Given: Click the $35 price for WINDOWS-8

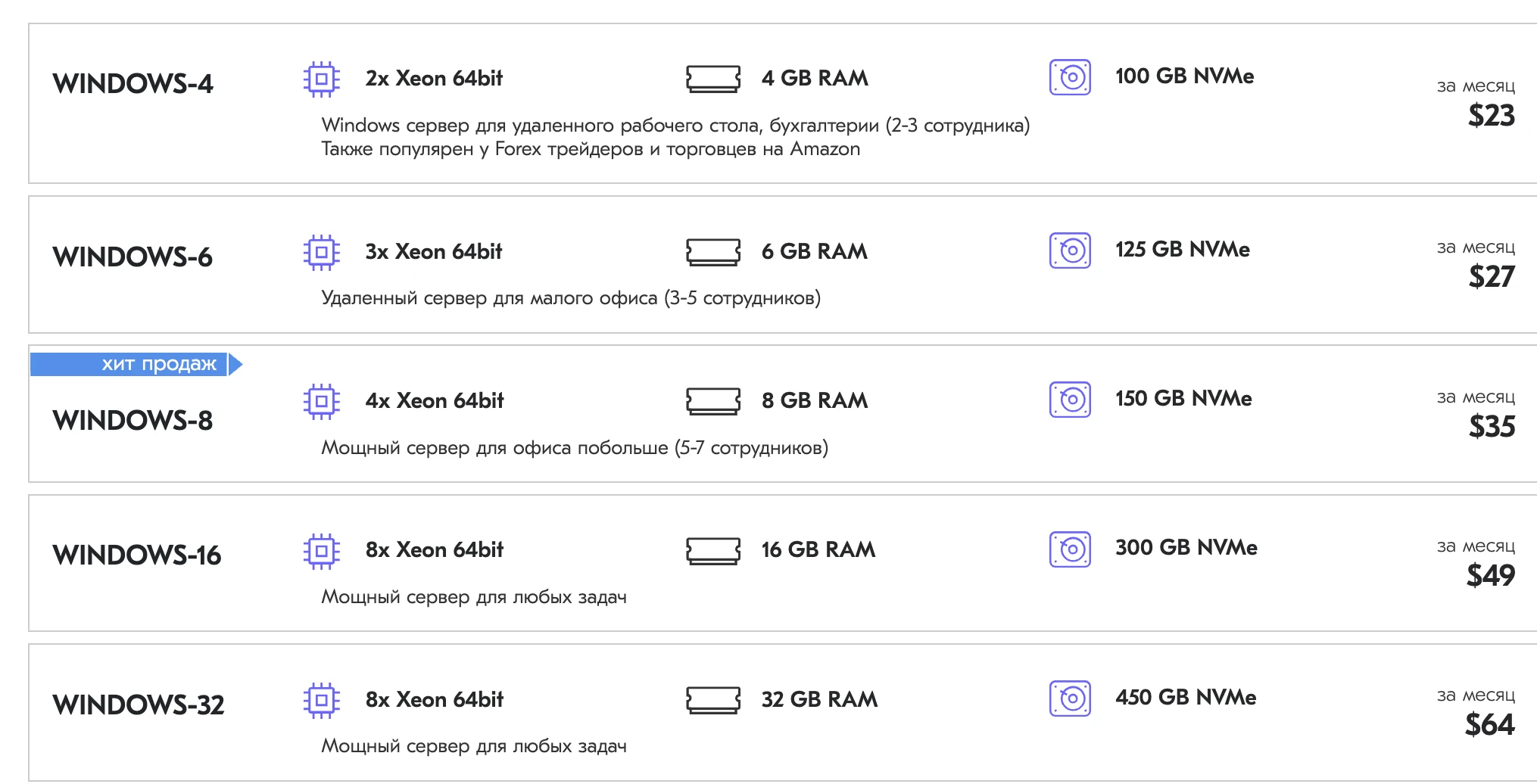Looking at the screenshot, I should 1492,426.
